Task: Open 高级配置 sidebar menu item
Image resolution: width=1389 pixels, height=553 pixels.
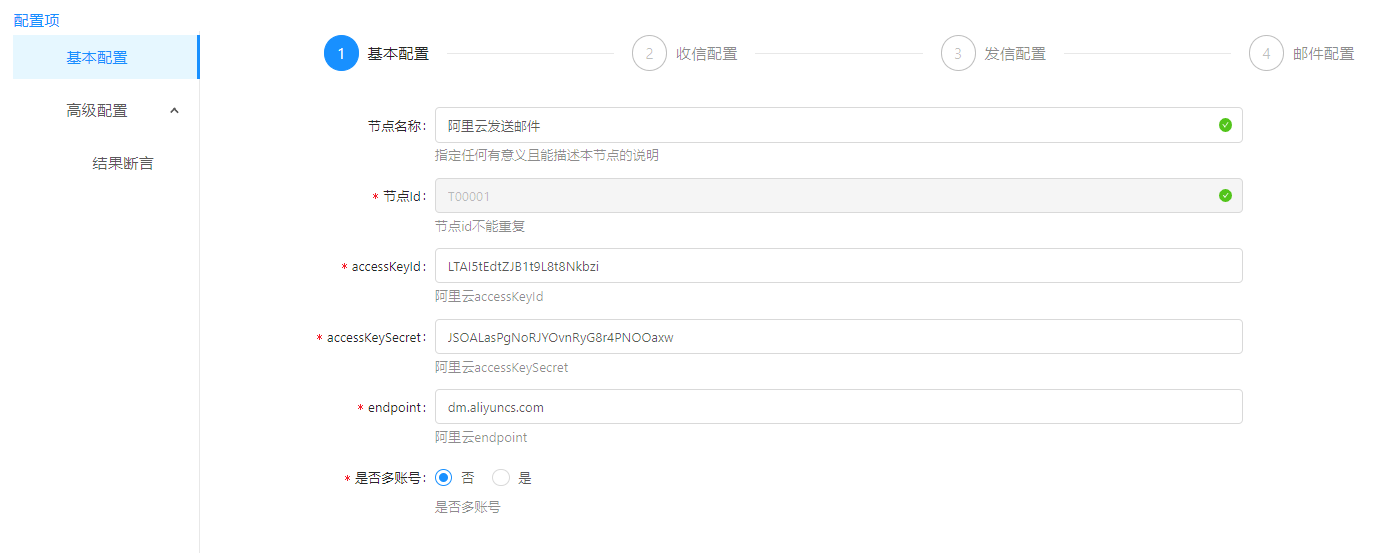Action: [x=97, y=111]
